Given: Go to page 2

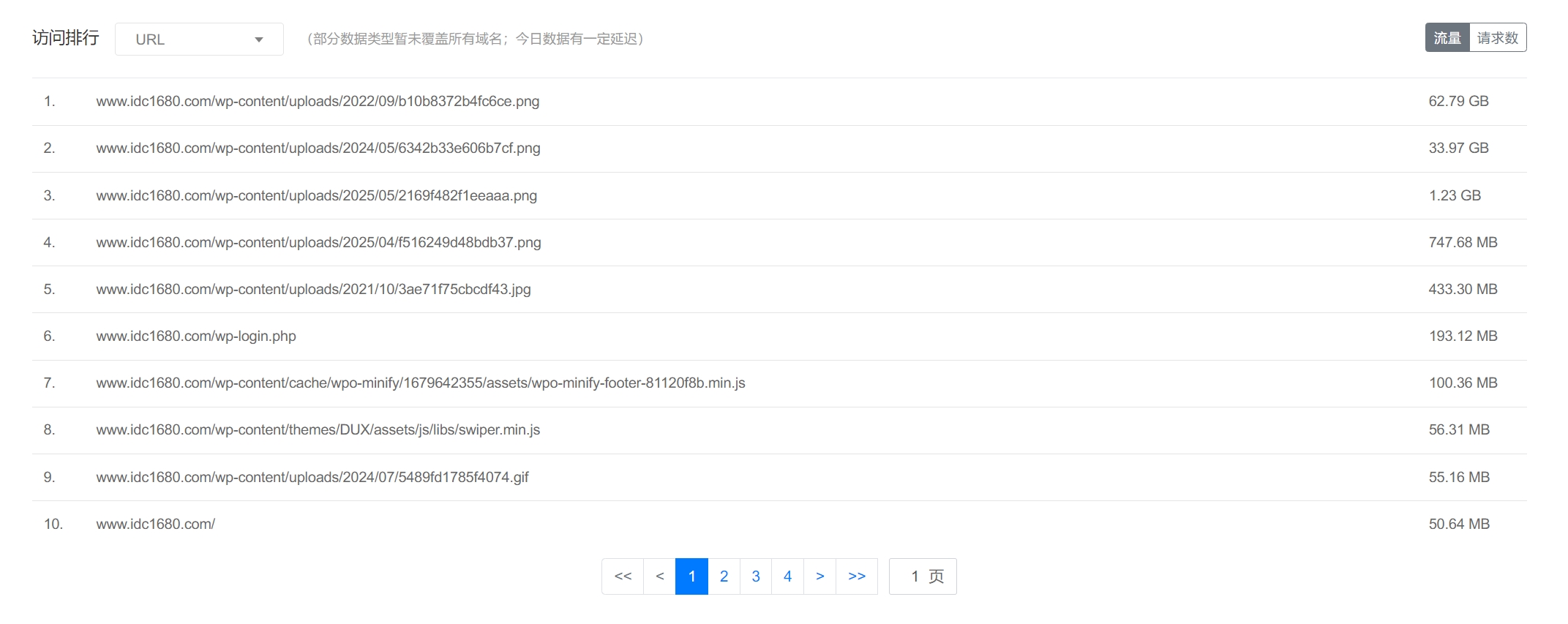Looking at the screenshot, I should point(724,576).
